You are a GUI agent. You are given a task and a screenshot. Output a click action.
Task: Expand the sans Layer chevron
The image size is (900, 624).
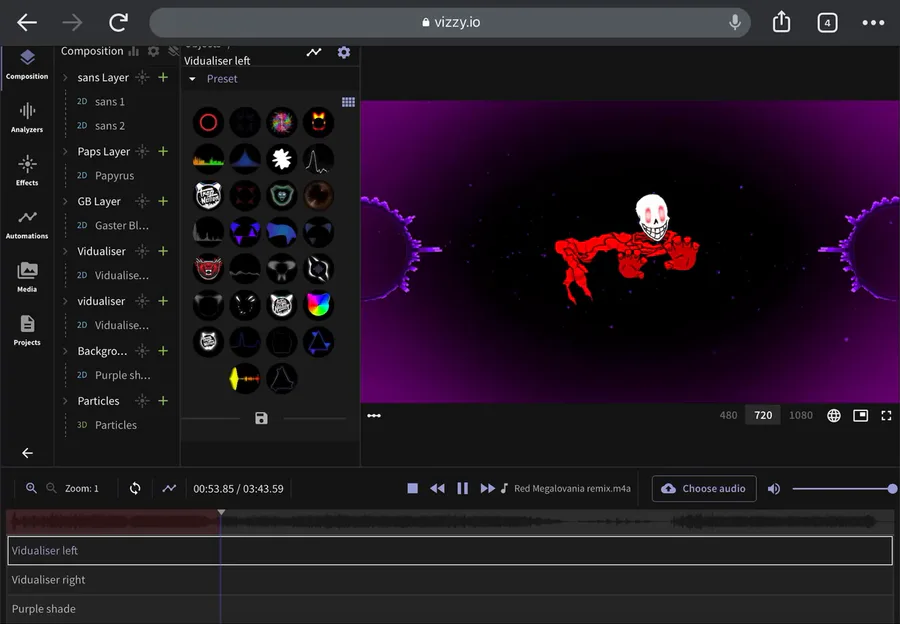[x=65, y=77]
